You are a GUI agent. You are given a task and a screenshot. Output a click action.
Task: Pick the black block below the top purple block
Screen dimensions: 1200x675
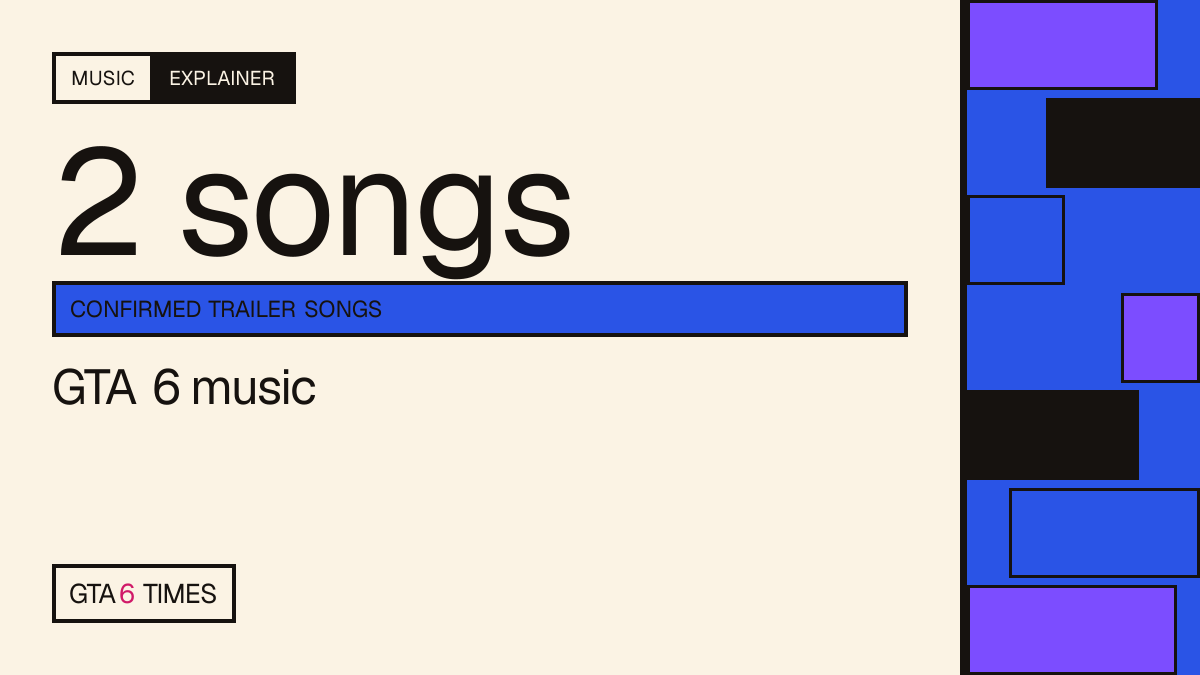point(1123,143)
